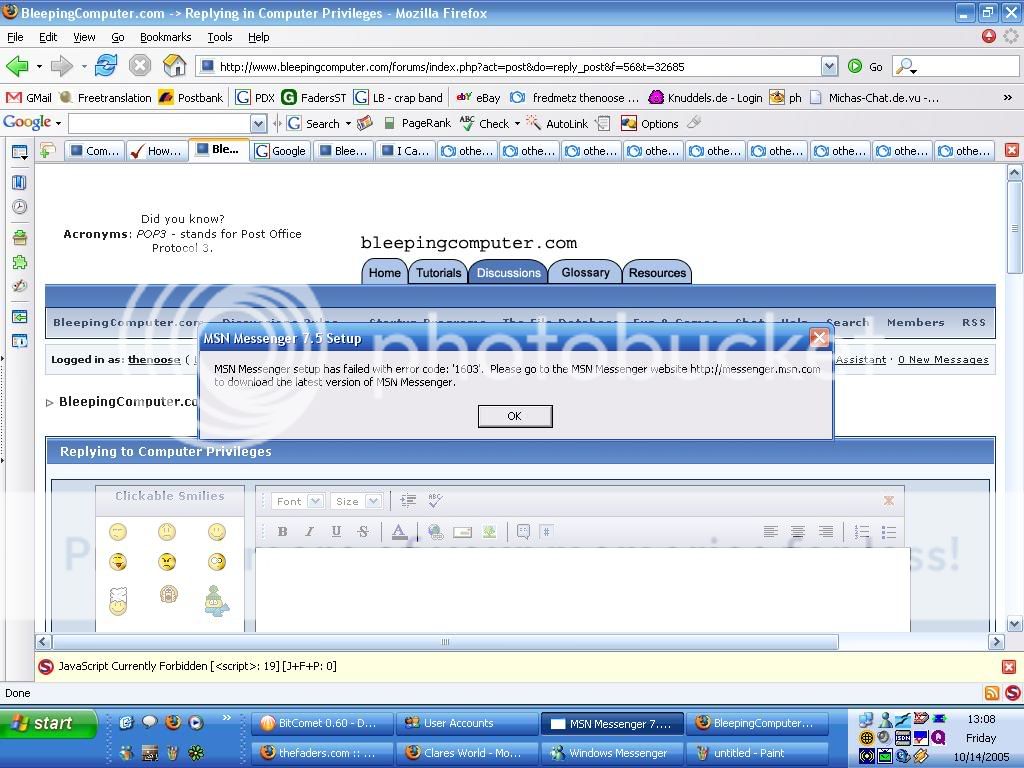
Task: Go to the Home page icon
Action: tap(174, 66)
